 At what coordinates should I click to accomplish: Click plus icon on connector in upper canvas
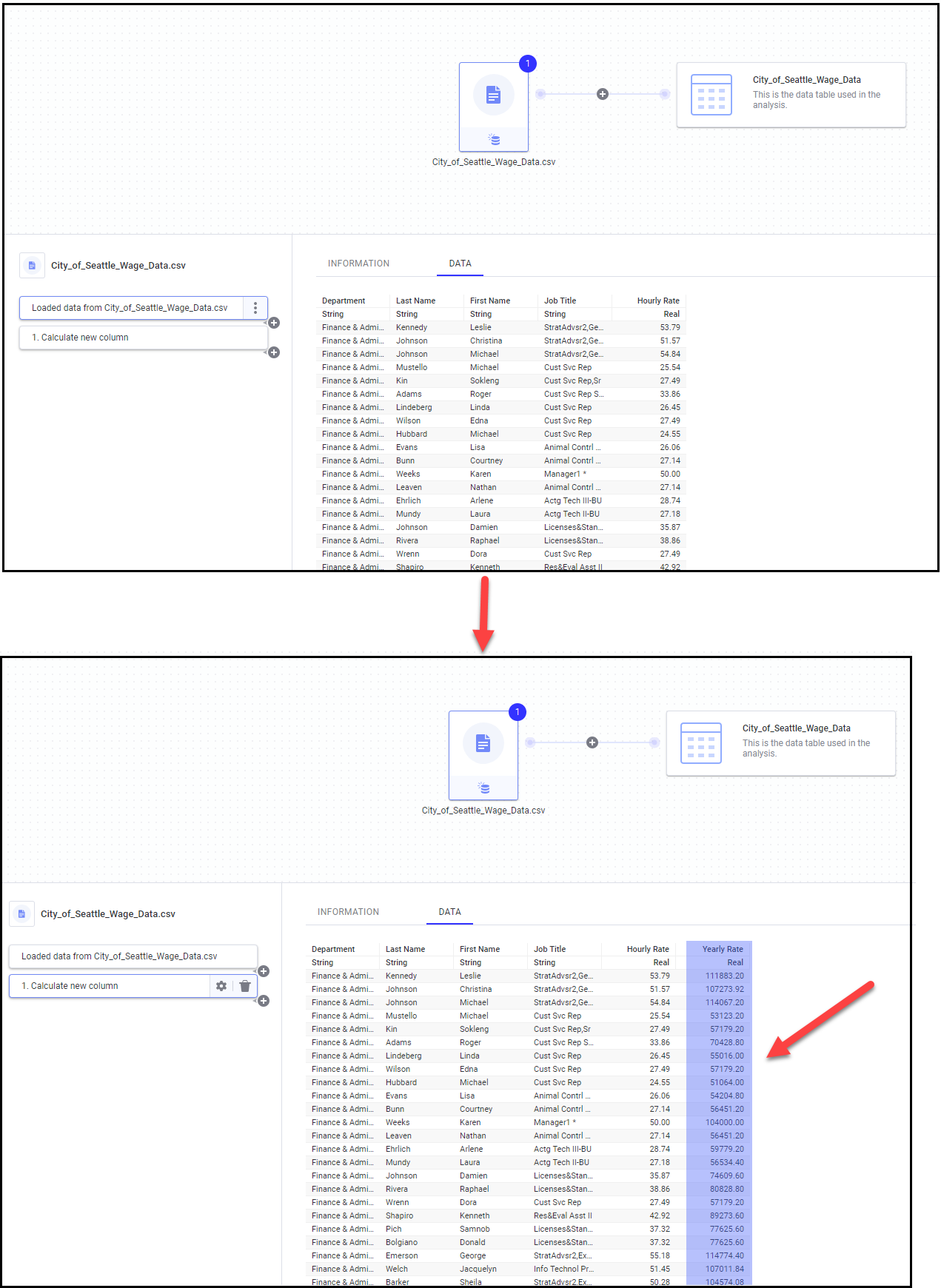[603, 94]
